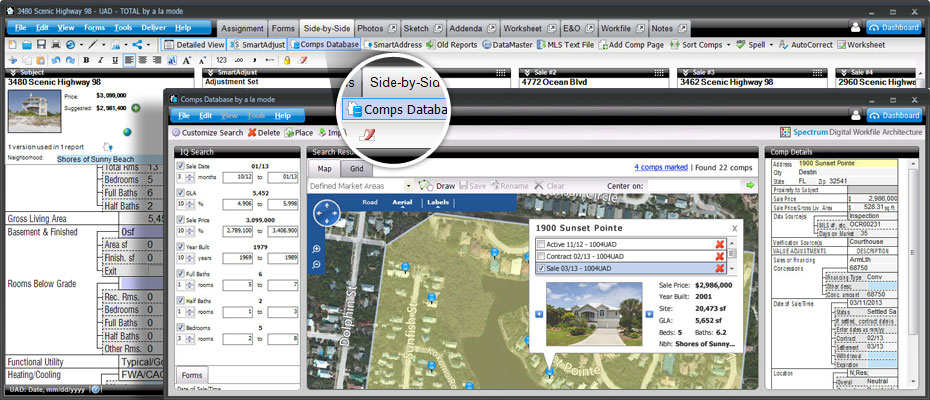Toggle the Year Built search checkbox

pyautogui.click(x=181, y=246)
